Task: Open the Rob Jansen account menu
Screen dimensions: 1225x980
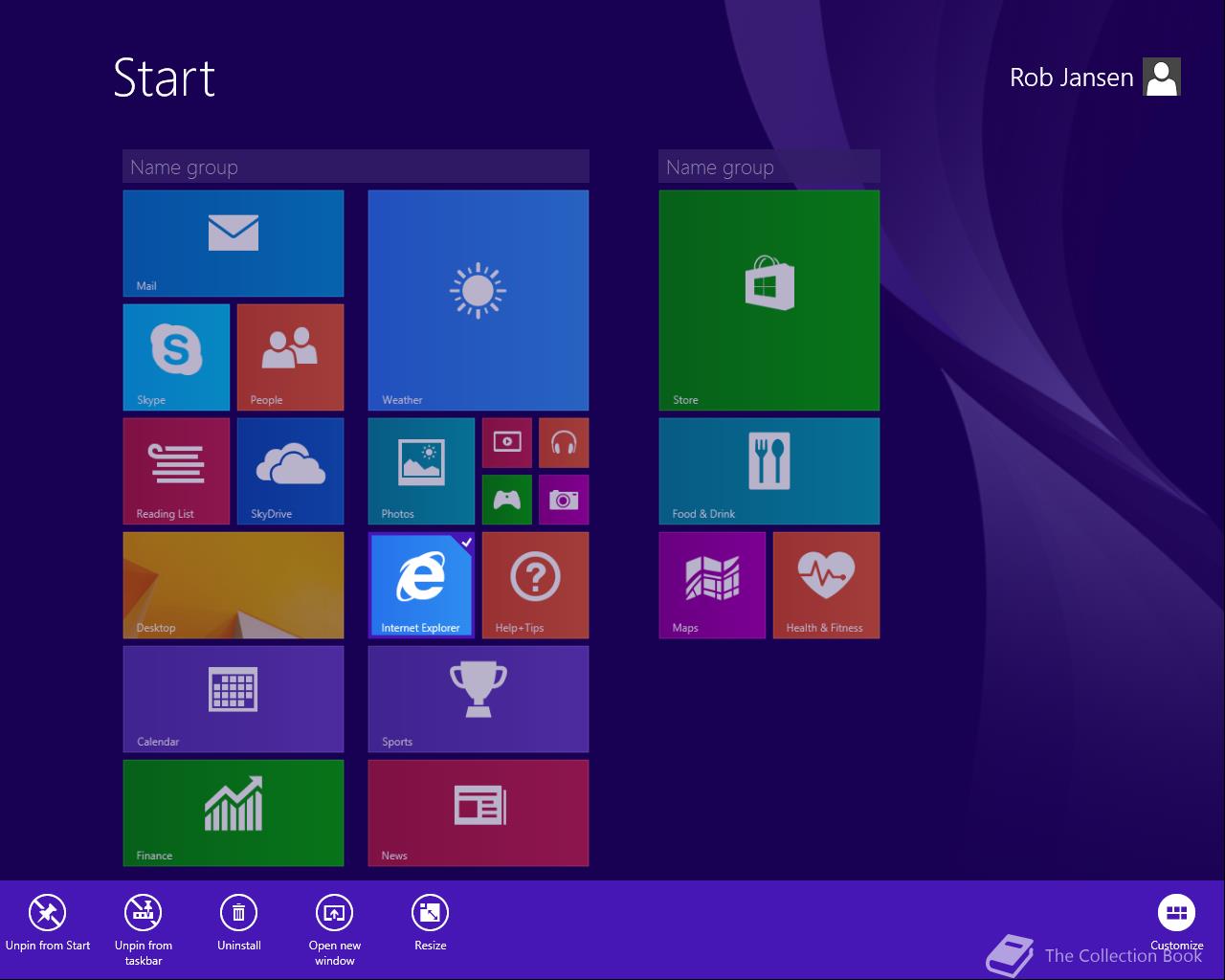Action: 1095,77
